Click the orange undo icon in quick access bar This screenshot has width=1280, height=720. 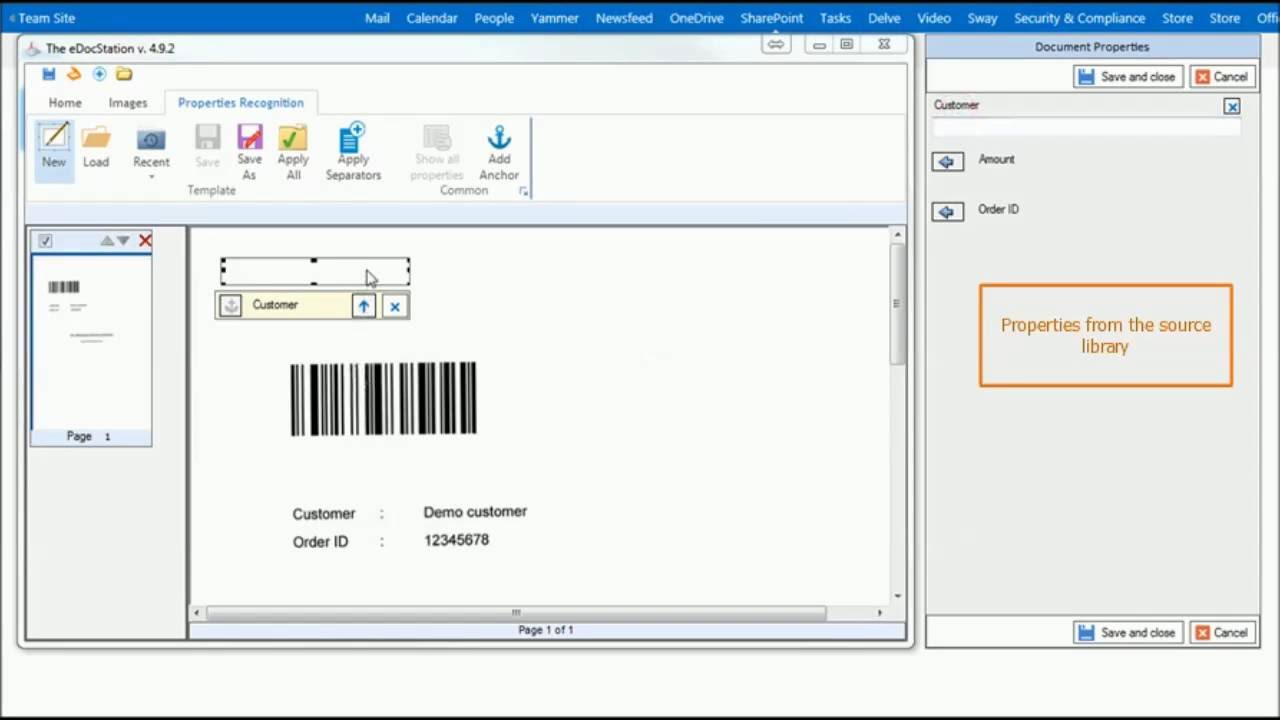coord(74,74)
